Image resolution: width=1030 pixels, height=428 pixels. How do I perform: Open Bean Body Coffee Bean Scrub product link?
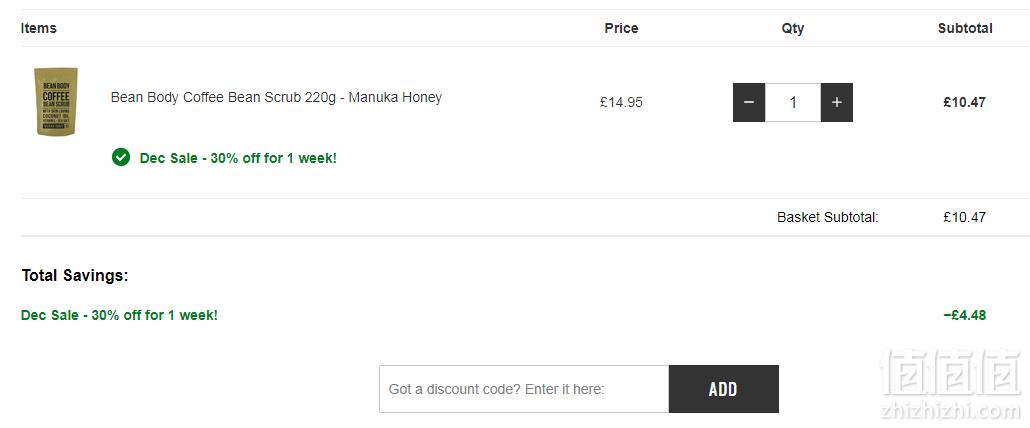coord(276,97)
